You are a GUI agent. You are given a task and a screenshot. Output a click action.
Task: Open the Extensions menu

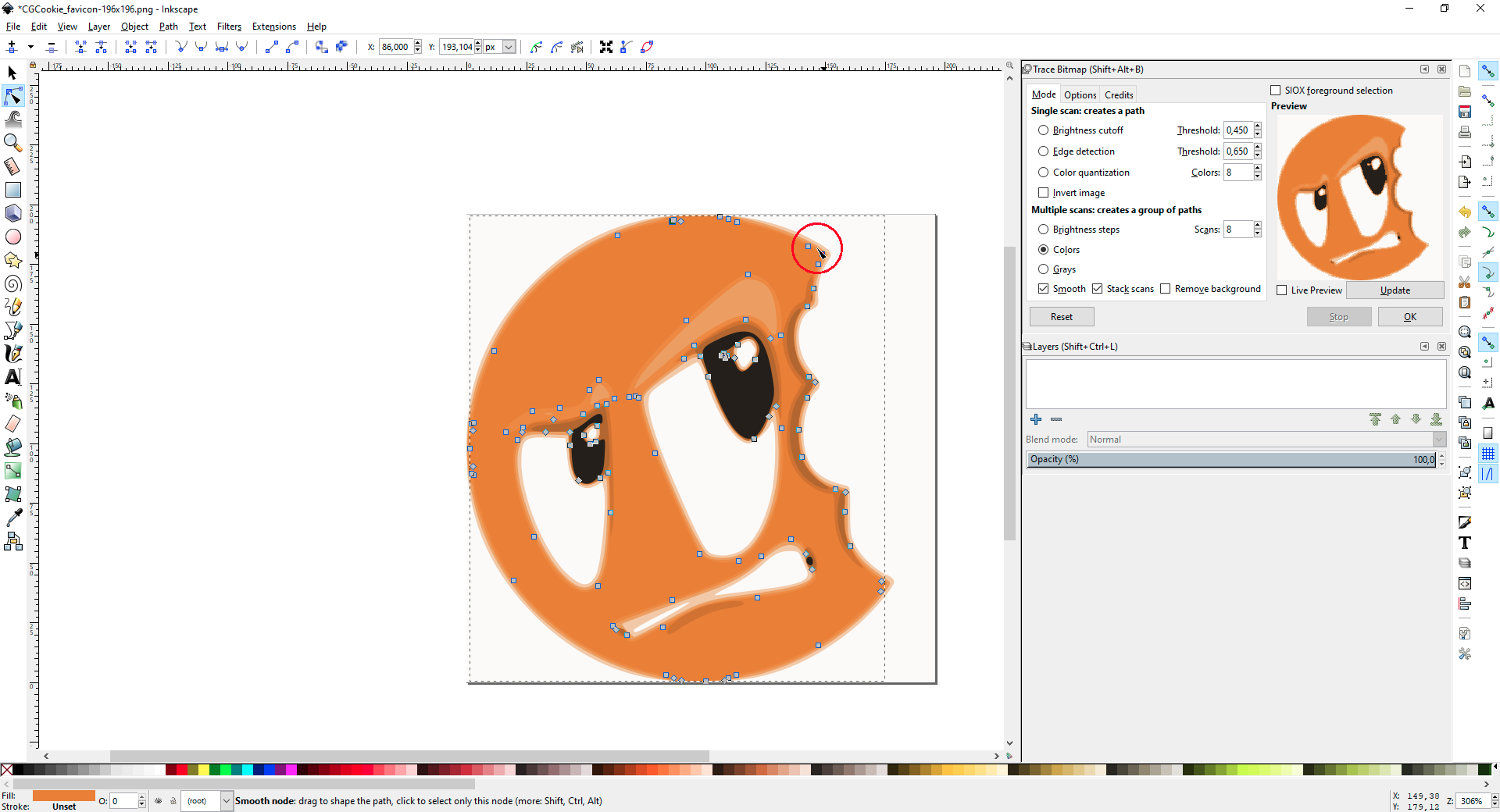[274, 27]
